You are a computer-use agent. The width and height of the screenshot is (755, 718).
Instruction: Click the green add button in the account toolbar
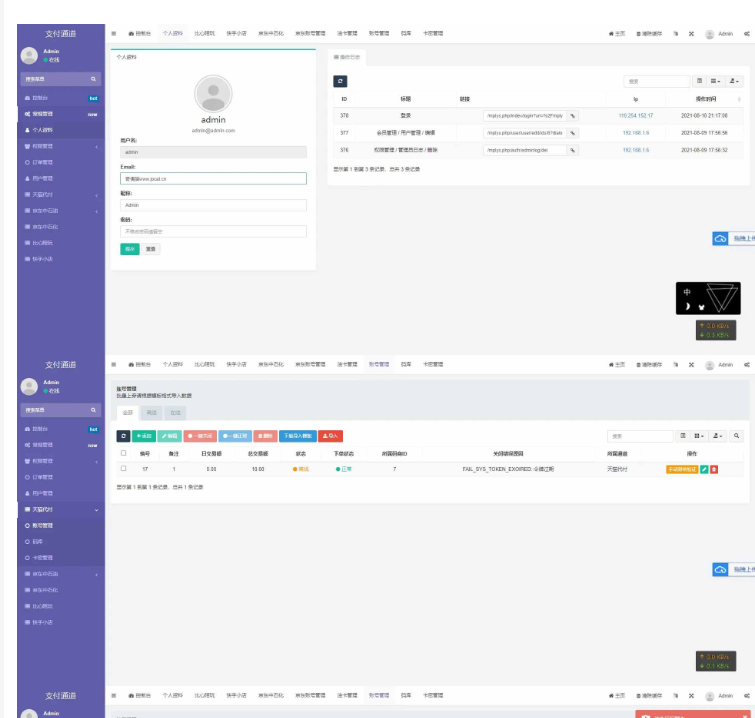144,436
